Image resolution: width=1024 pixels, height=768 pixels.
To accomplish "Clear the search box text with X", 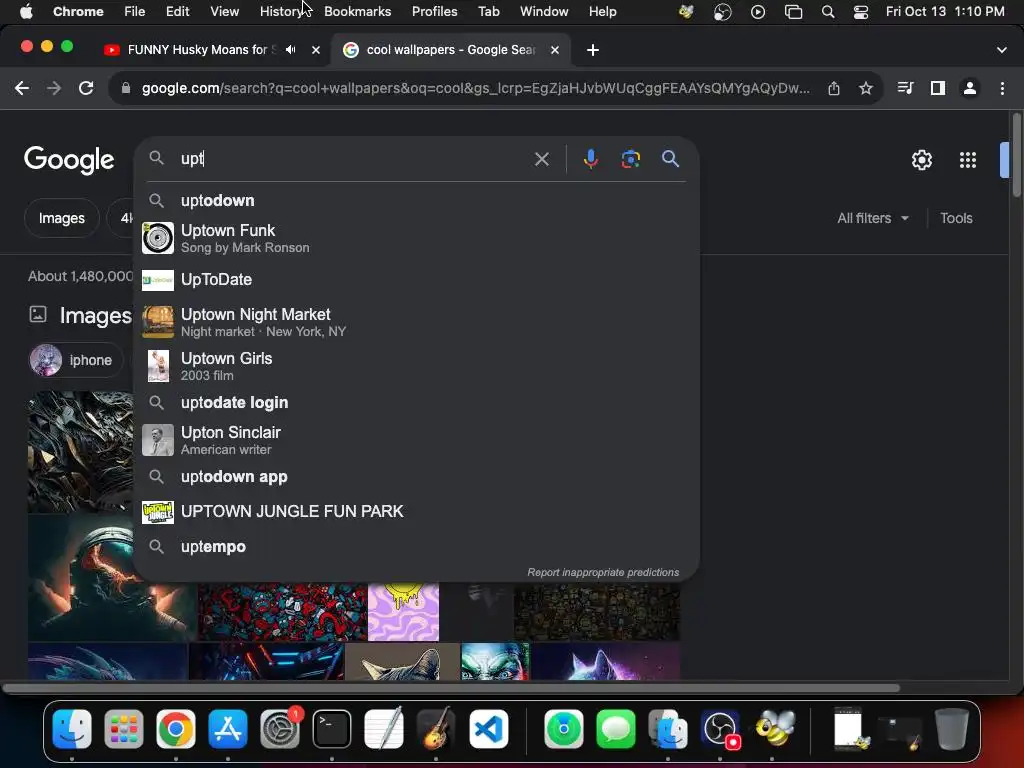I will coord(541,159).
